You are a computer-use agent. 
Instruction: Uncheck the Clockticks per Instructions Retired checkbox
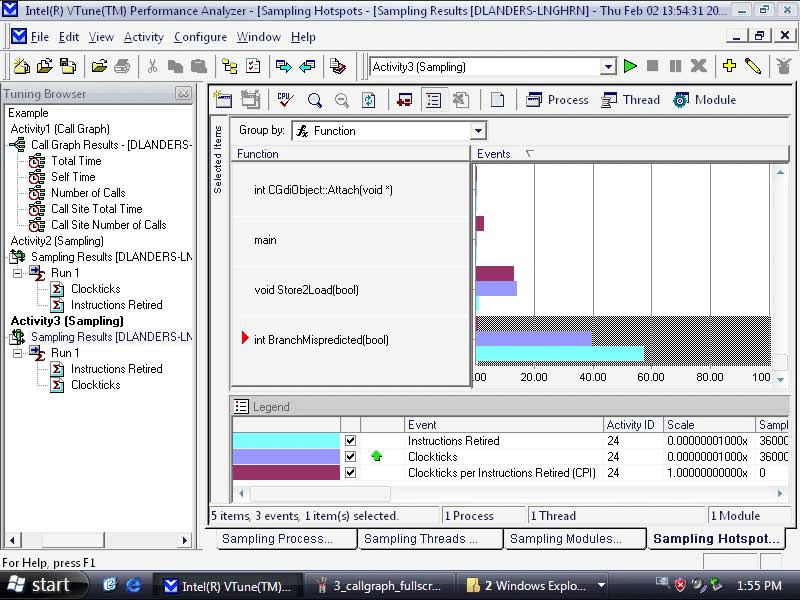pyautogui.click(x=351, y=473)
